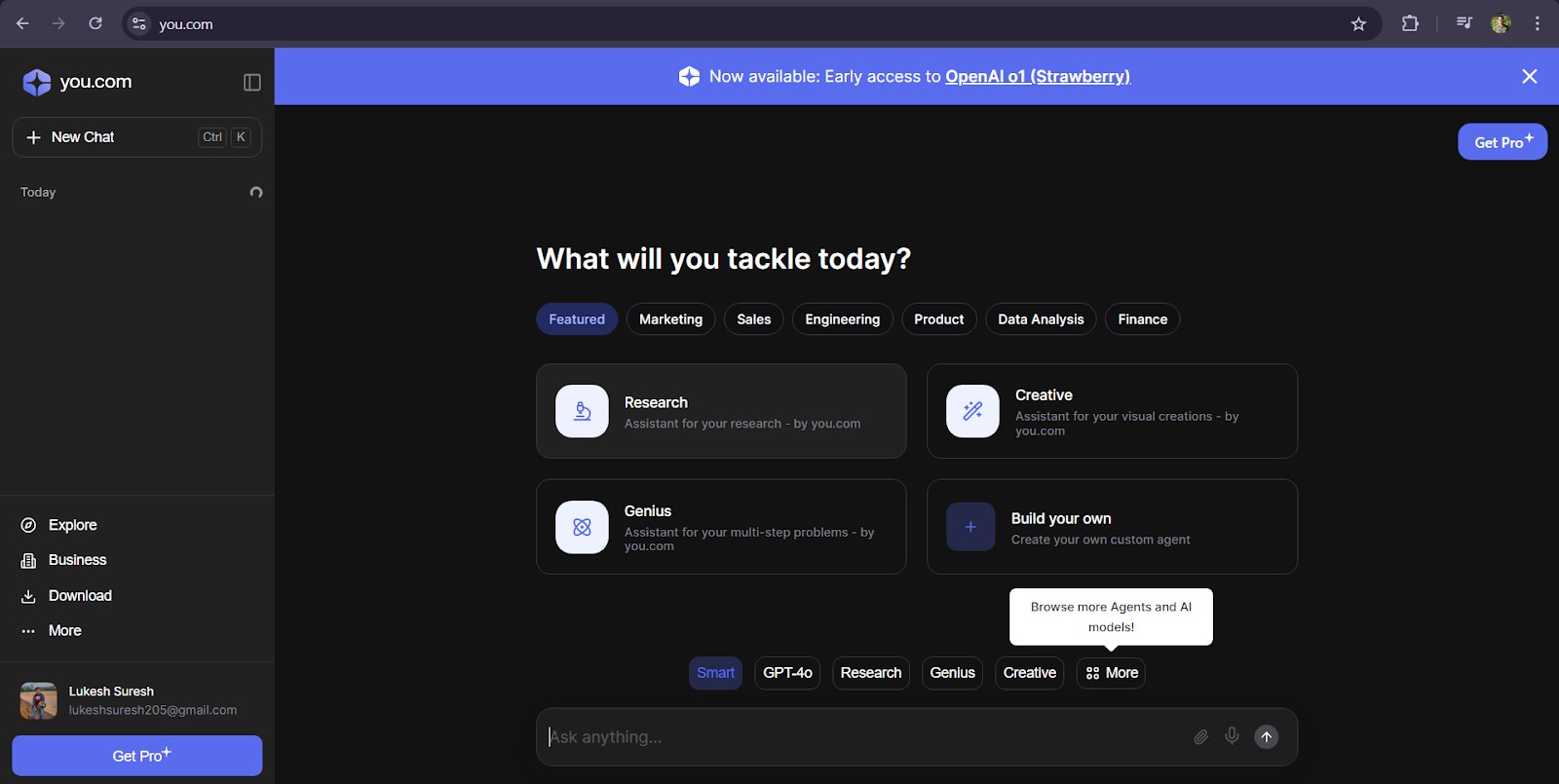Click the browser back arrow
Image resolution: width=1559 pixels, height=784 pixels.
pyautogui.click(x=22, y=23)
